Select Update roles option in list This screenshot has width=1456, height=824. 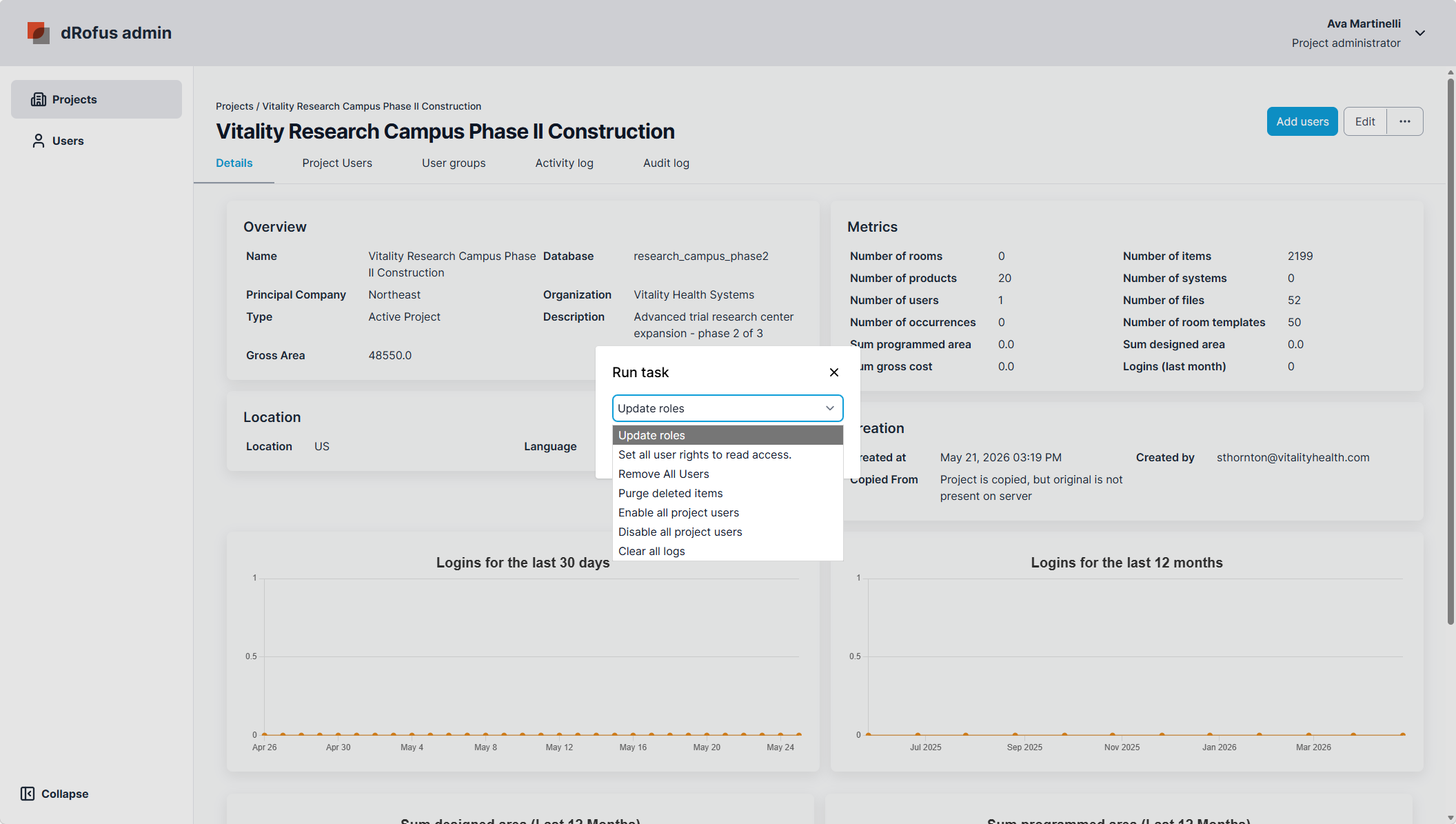click(x=728, y=435)
